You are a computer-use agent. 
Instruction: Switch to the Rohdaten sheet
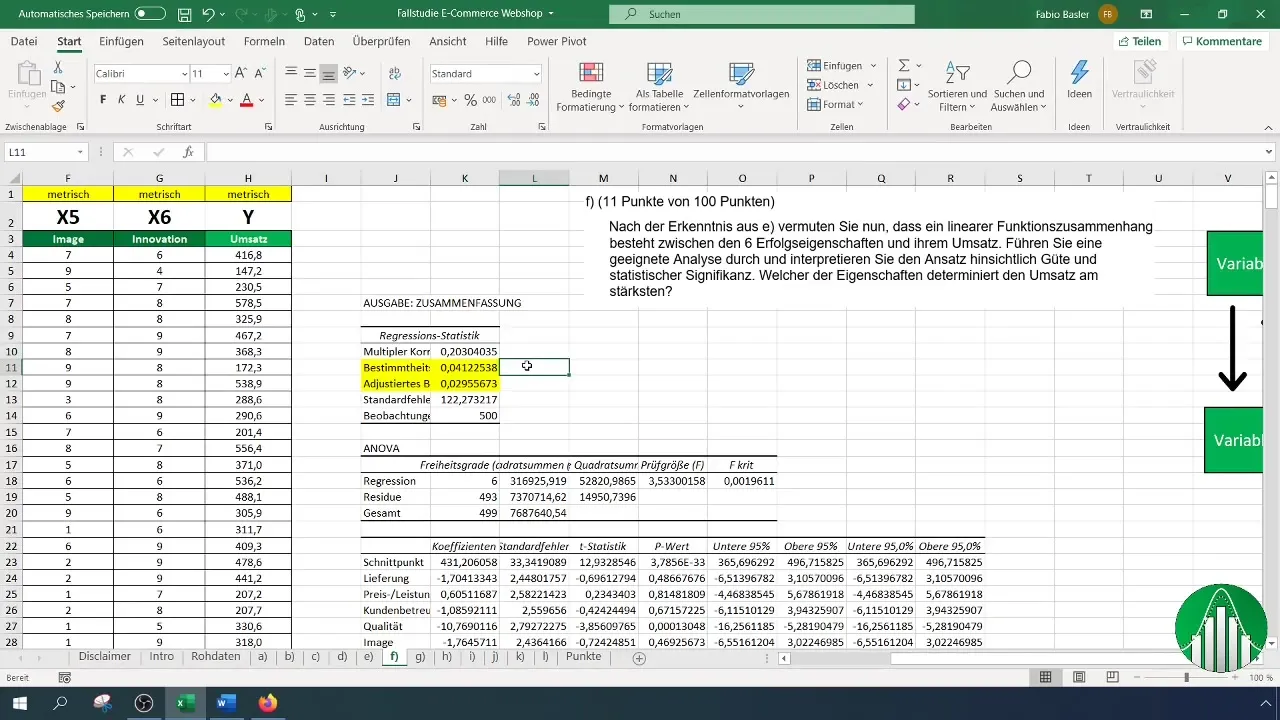tap(215, 657)
